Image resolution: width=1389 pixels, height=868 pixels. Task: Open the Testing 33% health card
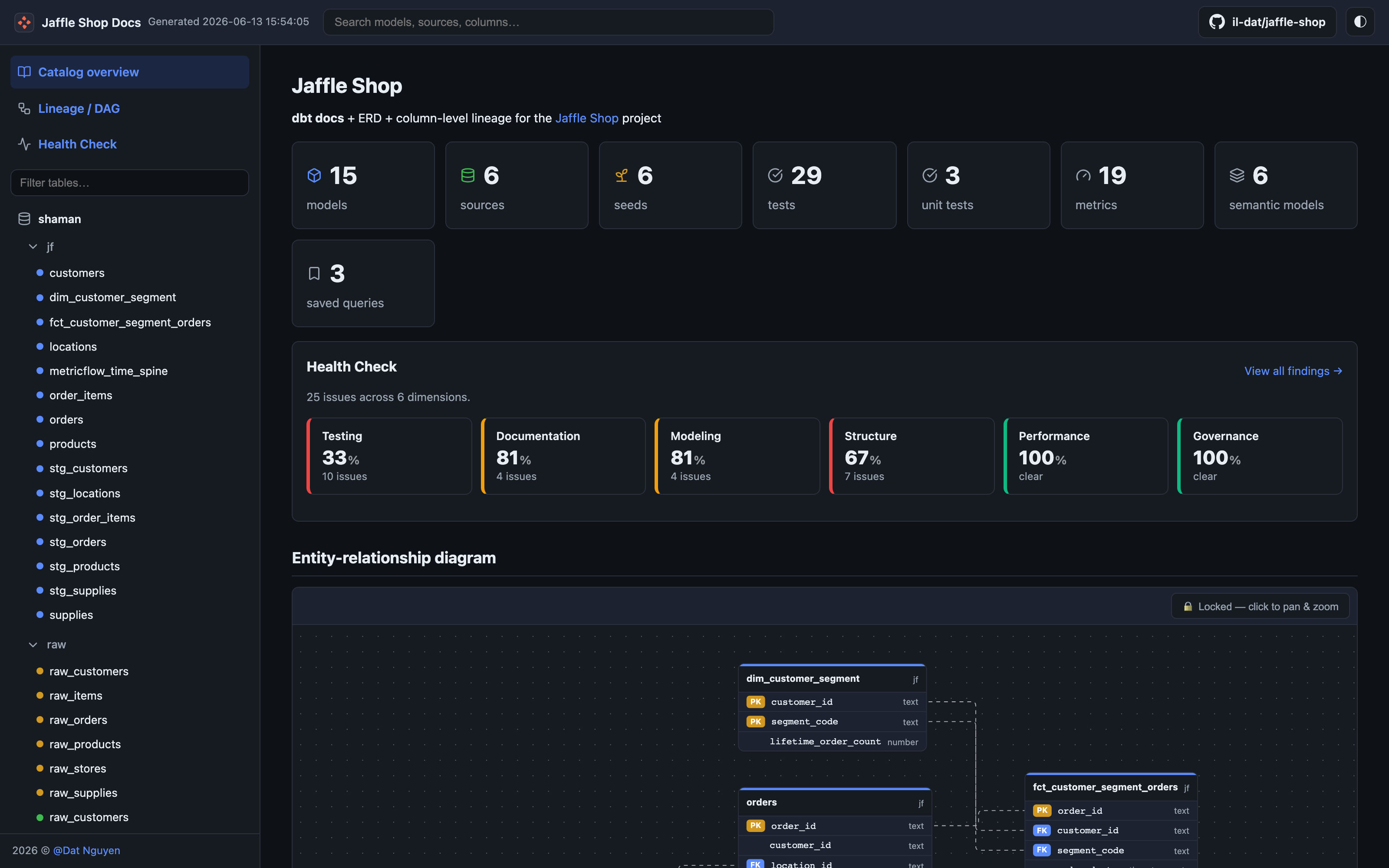pyautogui.click(x=389, y=456)
